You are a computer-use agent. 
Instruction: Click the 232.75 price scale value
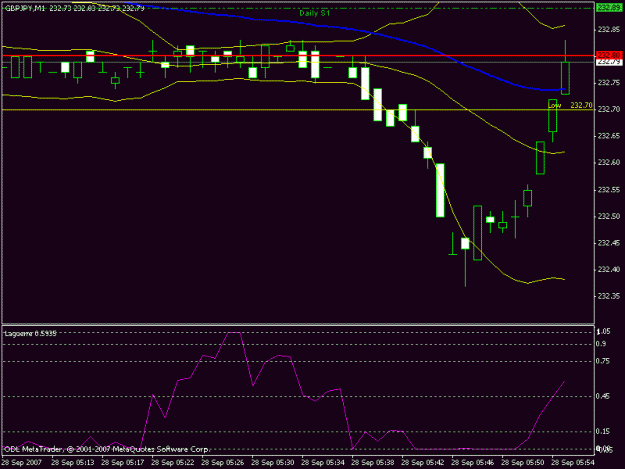click(609, 82)
